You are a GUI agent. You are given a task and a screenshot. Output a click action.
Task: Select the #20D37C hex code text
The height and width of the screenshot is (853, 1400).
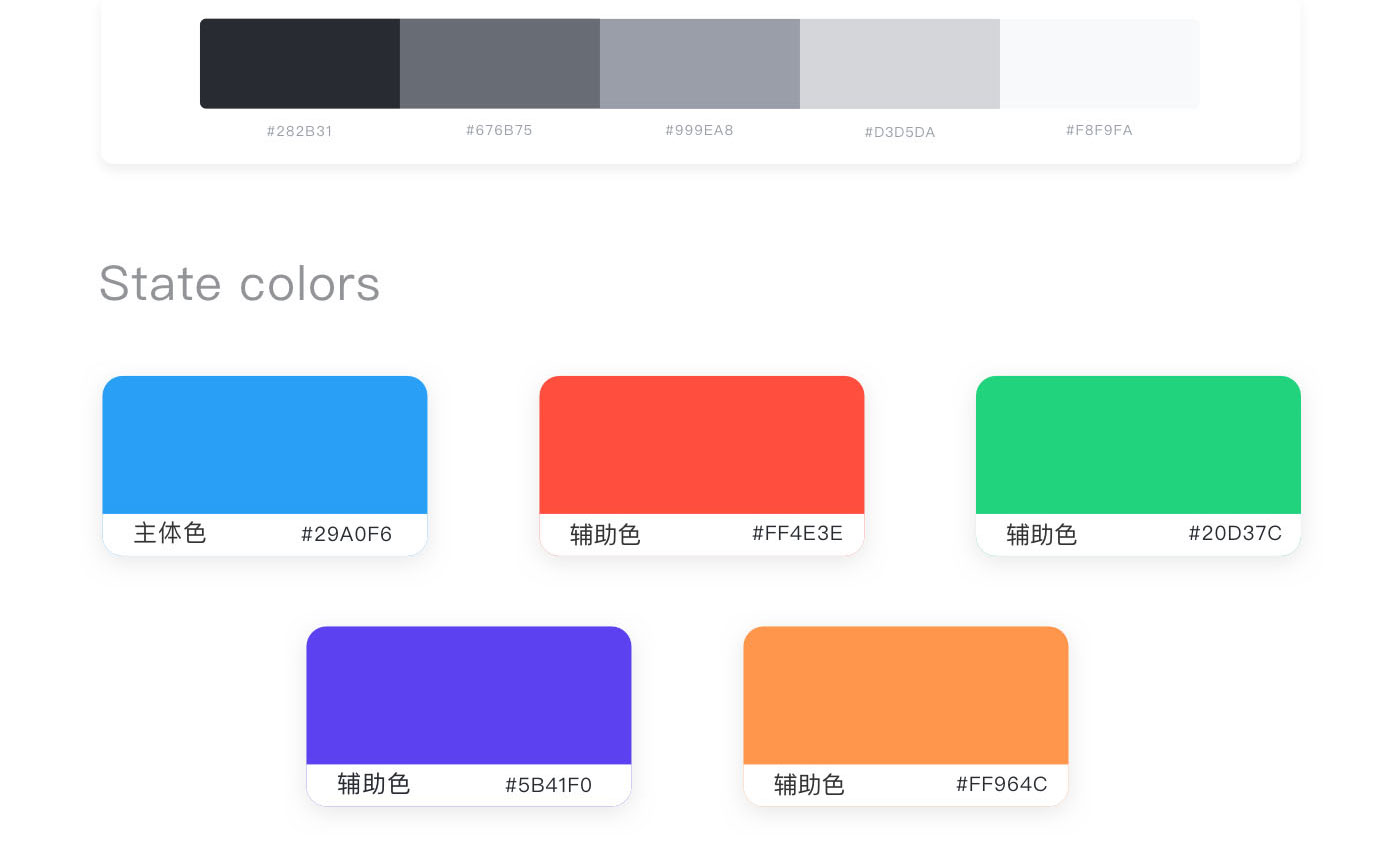tap(1235, 534)
